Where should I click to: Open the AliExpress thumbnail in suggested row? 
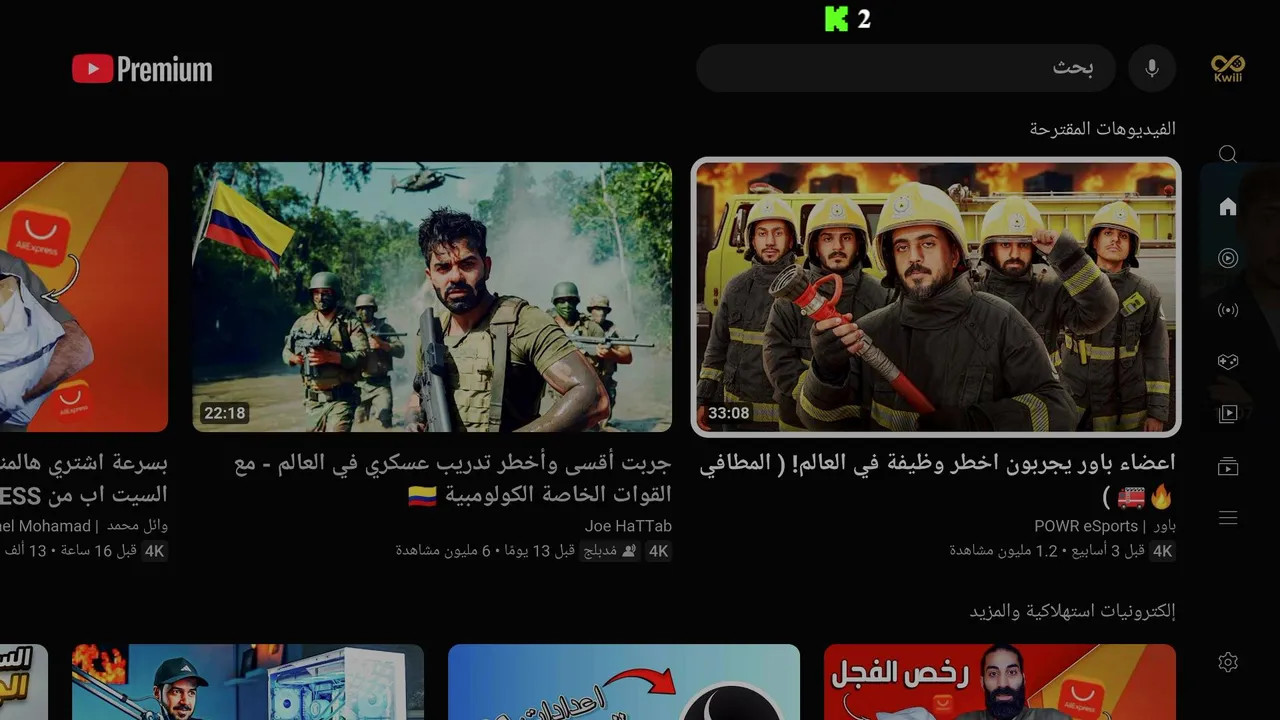point(84,297)
